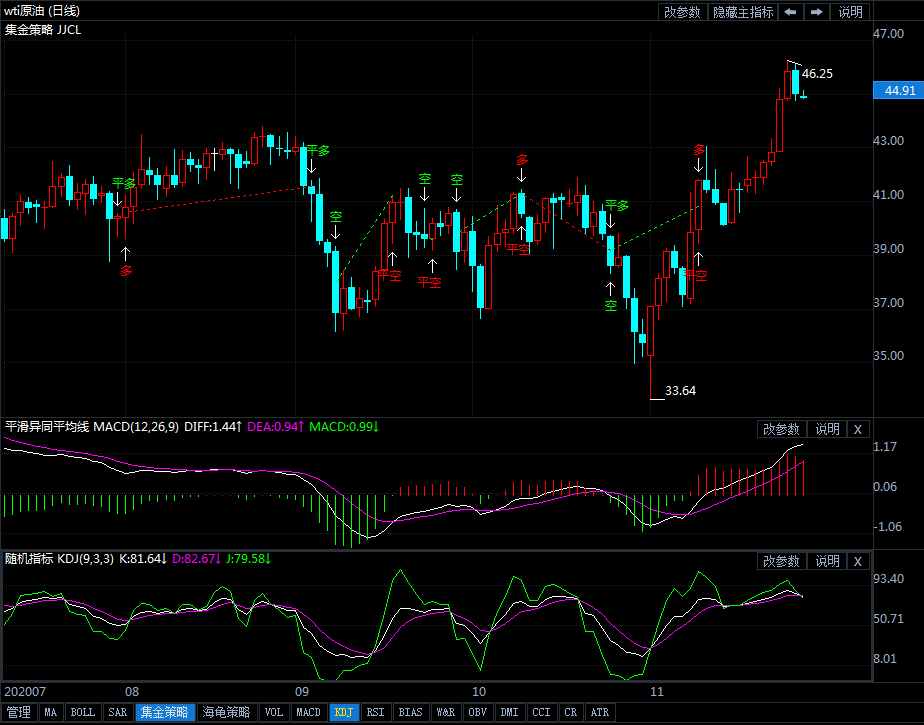Switch to the DMI indicator tab
This screenshot has height=725, width=924.
point(510,713)
